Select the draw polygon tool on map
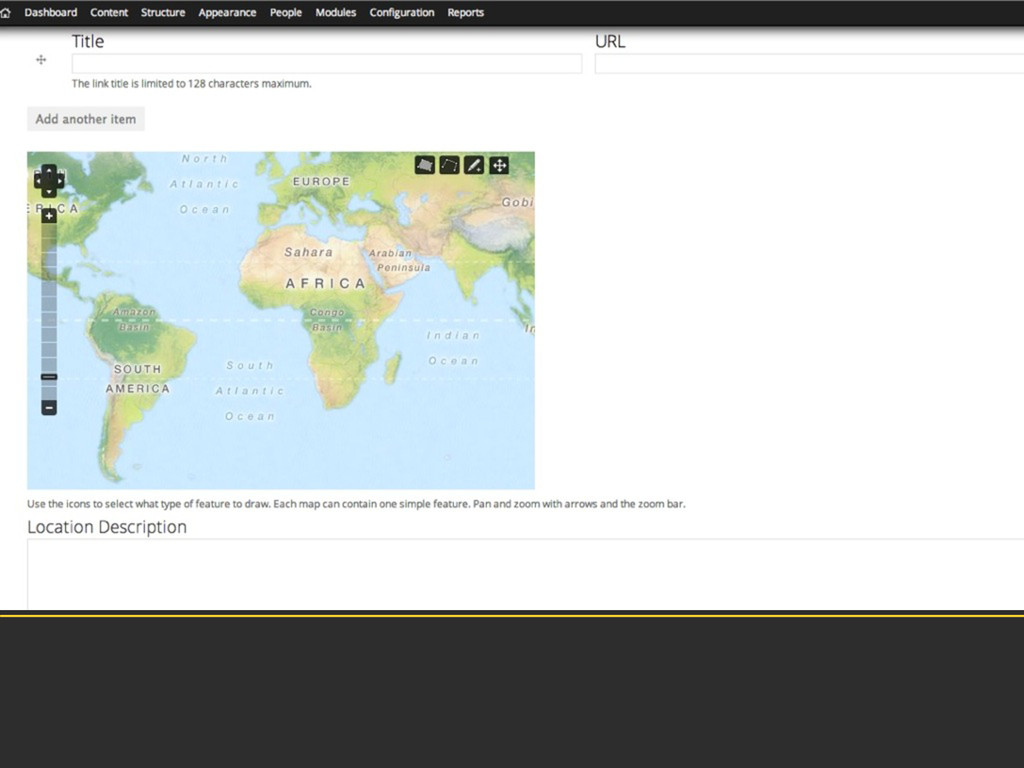The image size is (1024, 768). [425, 165]
